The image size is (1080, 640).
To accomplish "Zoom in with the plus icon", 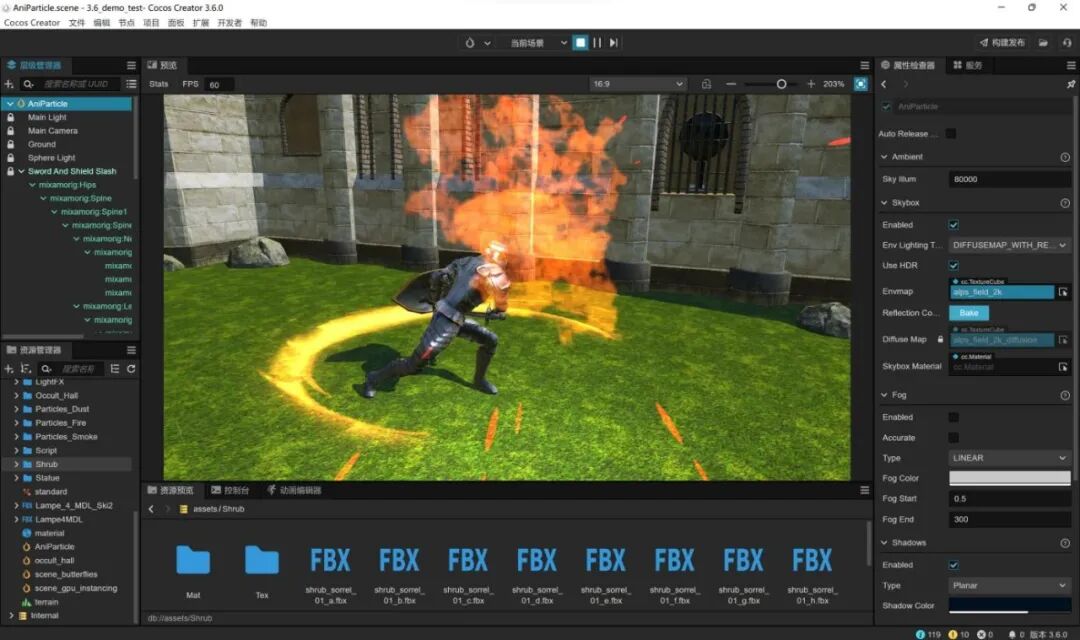I will click(x=811, y=84).
